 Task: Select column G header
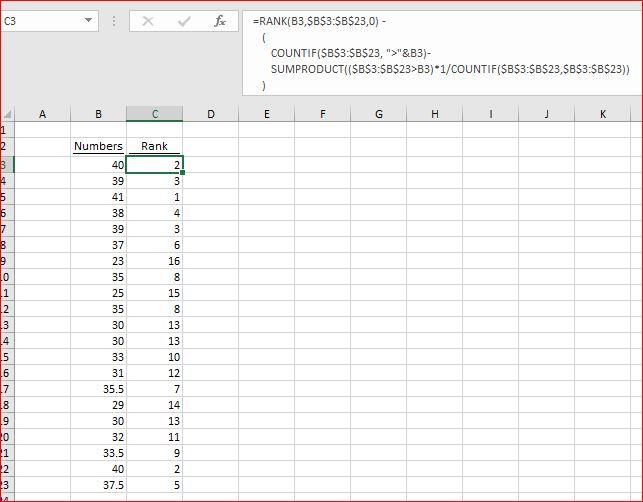point(379,114)
